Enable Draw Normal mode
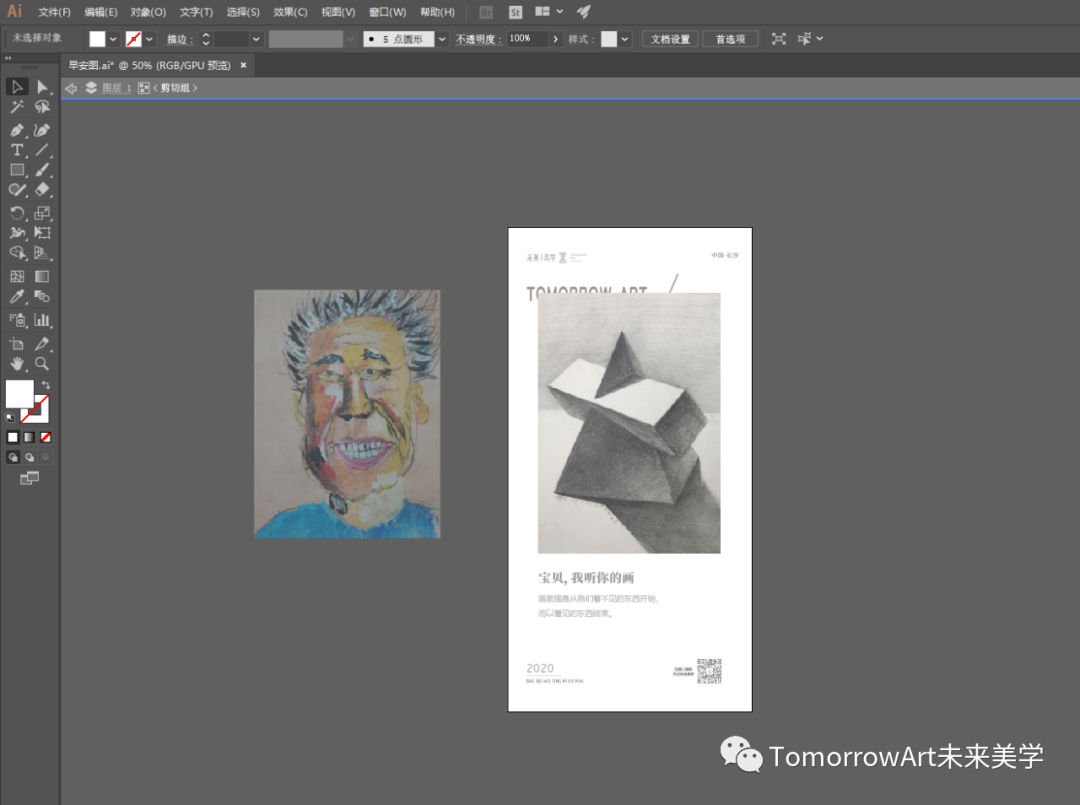 pyautogui.click(x=12, y=457)
